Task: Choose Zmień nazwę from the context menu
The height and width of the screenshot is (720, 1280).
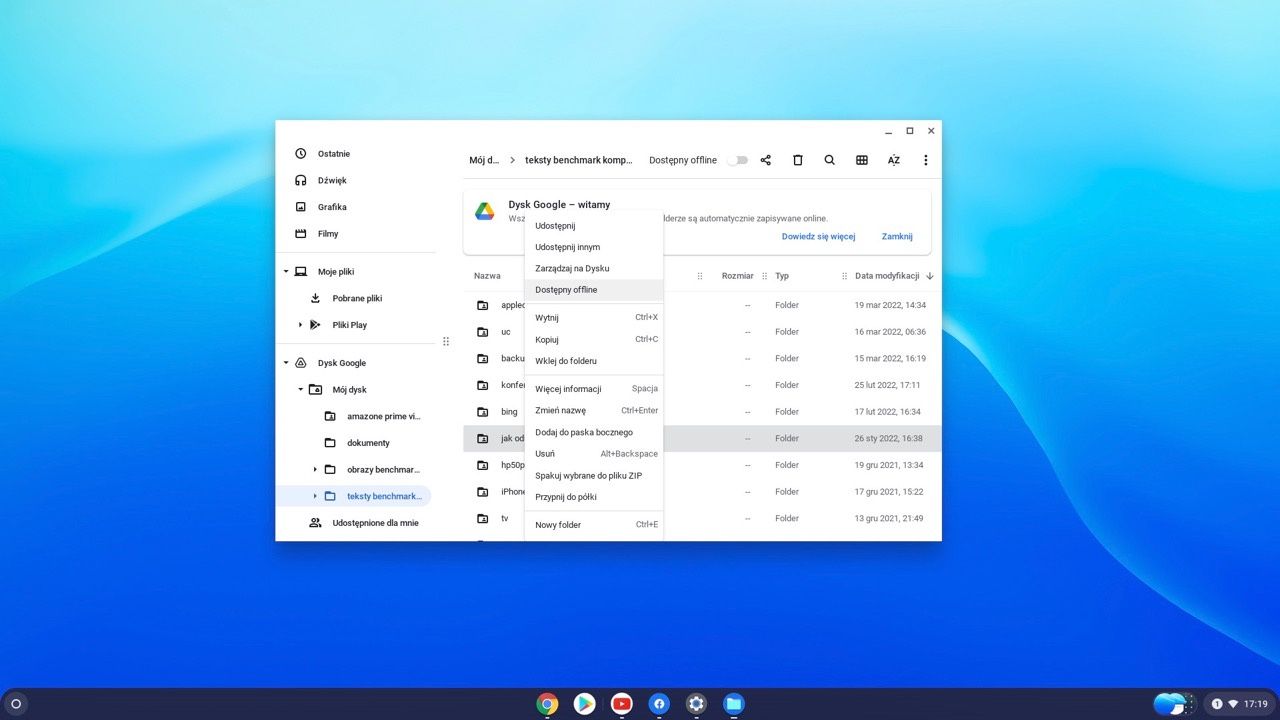Action: point(594,410)
